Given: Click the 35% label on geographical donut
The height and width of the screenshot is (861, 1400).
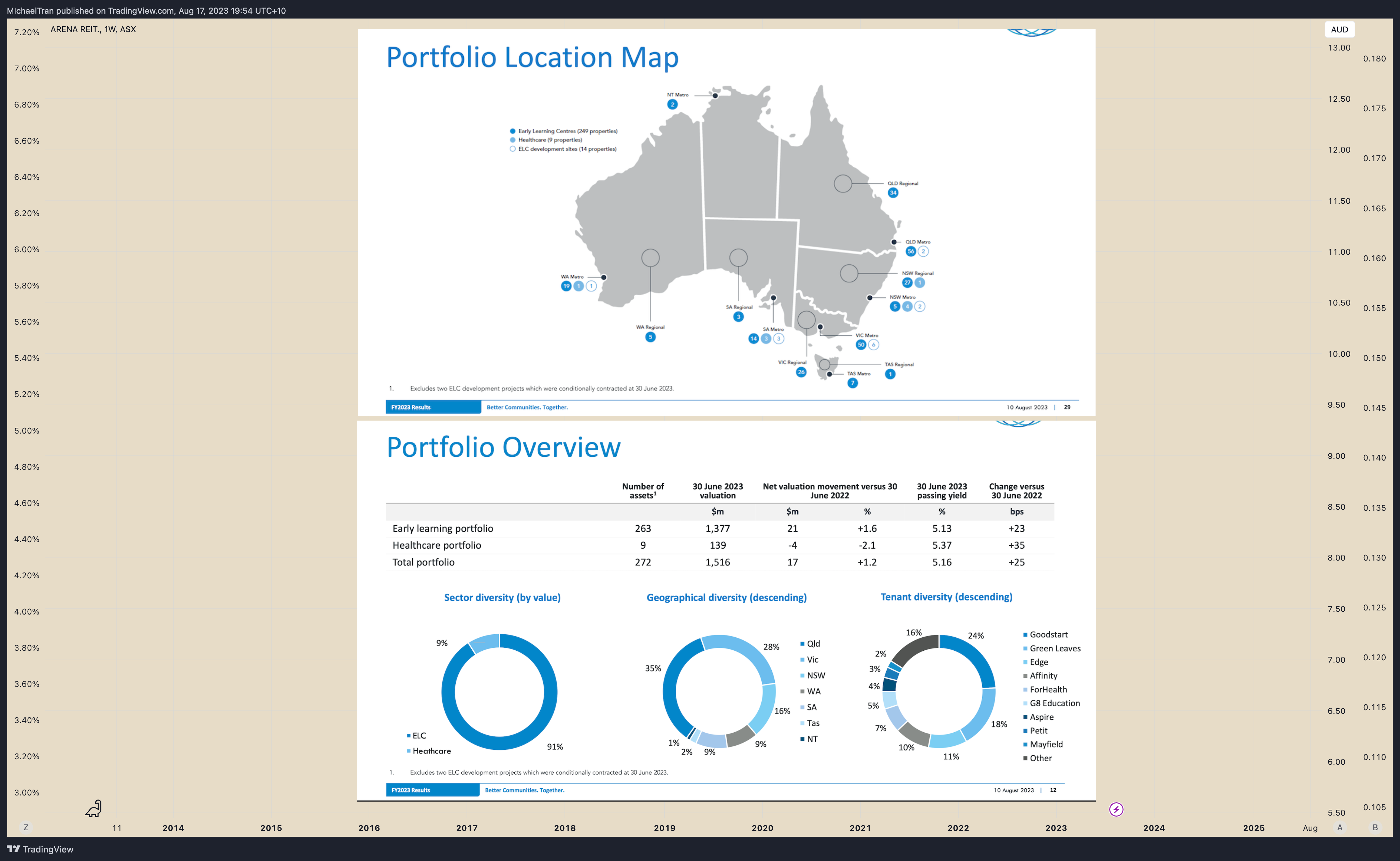Looking at the screenshot, I should pyautogui.click(x=653, y=668).
